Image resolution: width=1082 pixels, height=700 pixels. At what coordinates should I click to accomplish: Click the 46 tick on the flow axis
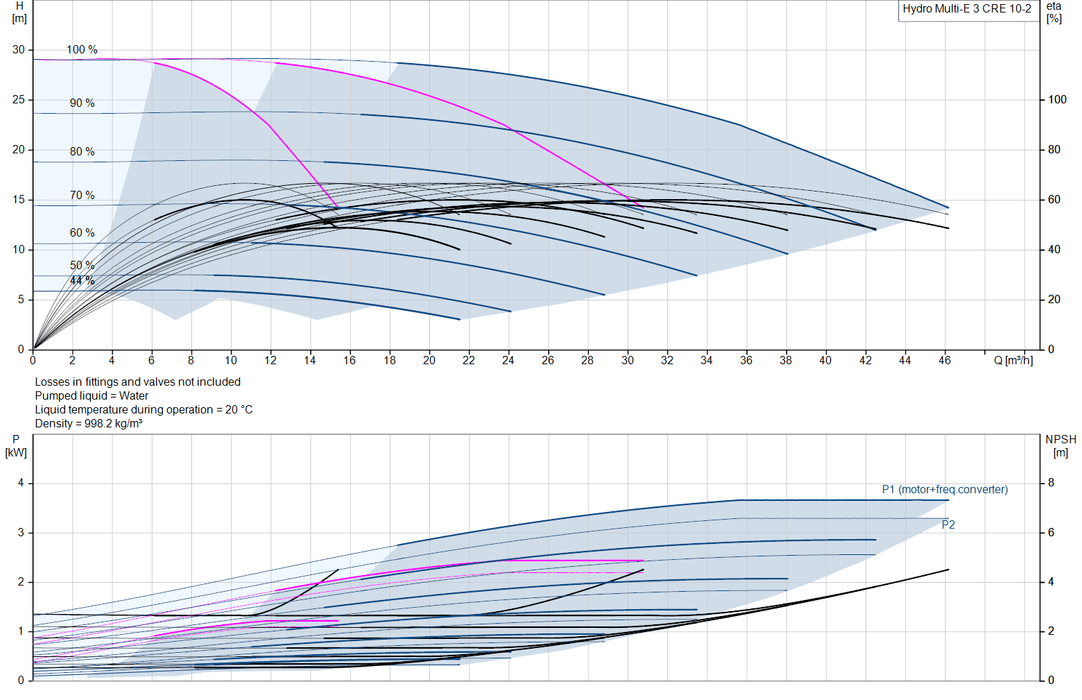pyautogui.click(x=945, y=360)
